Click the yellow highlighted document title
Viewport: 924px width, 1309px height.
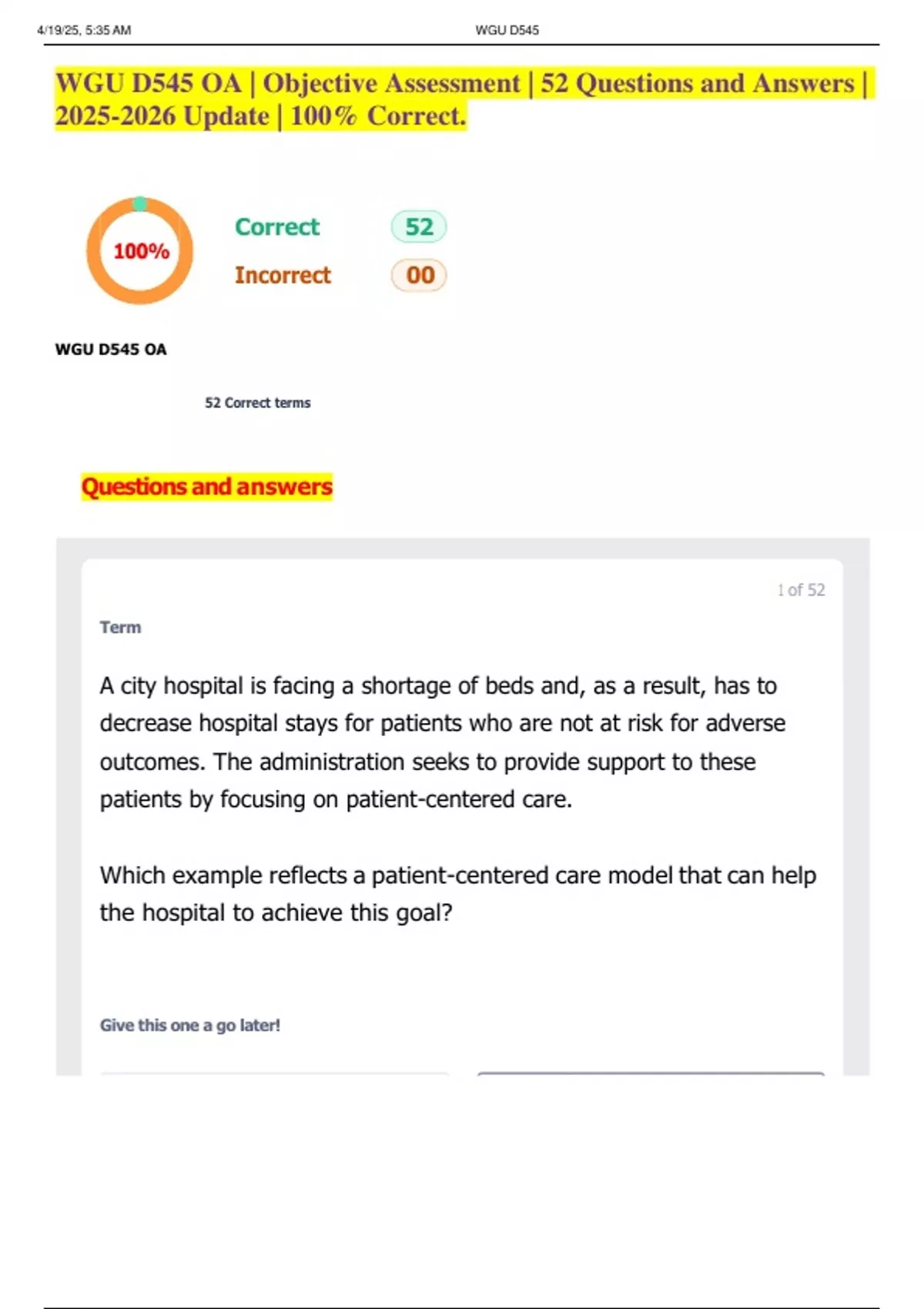460,99
